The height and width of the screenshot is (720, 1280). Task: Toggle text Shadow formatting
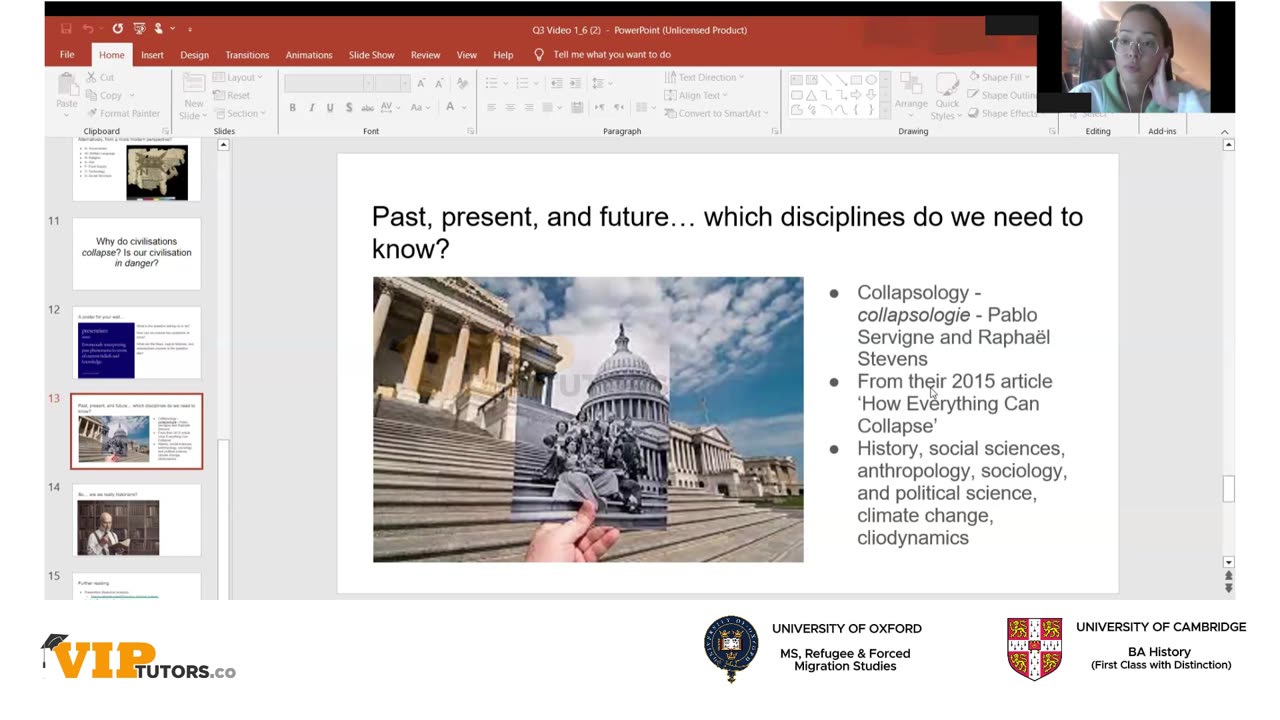349,107
